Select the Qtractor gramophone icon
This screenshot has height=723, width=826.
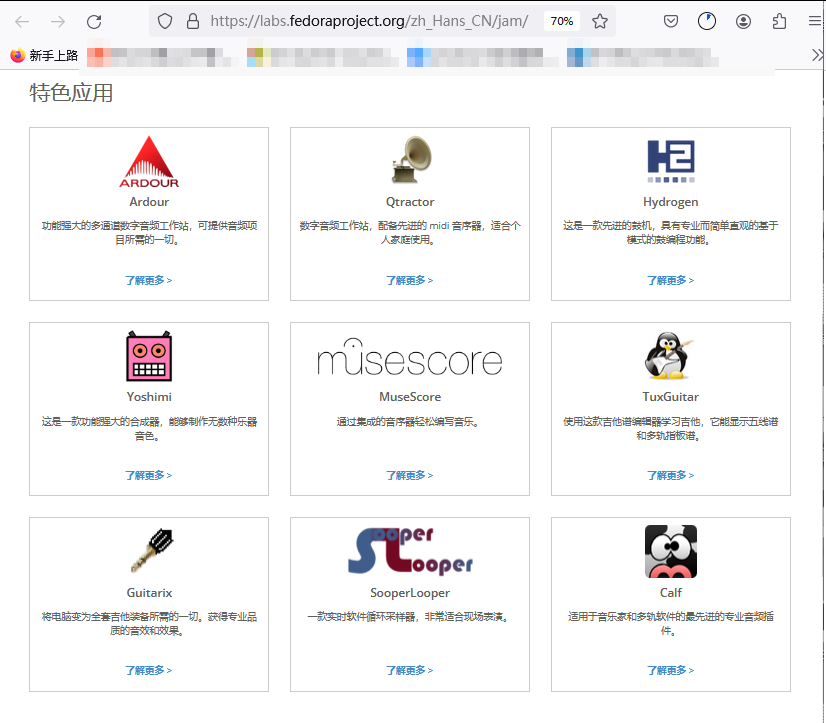coord(409,159)
